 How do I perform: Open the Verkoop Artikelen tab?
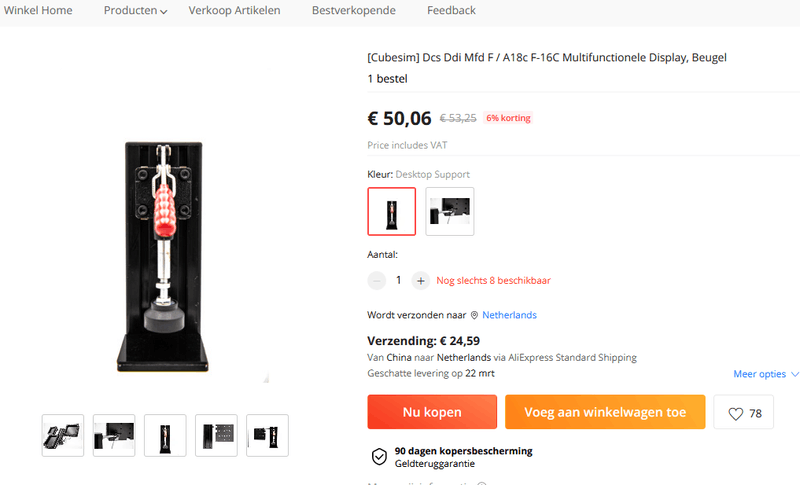click(234, 11)
